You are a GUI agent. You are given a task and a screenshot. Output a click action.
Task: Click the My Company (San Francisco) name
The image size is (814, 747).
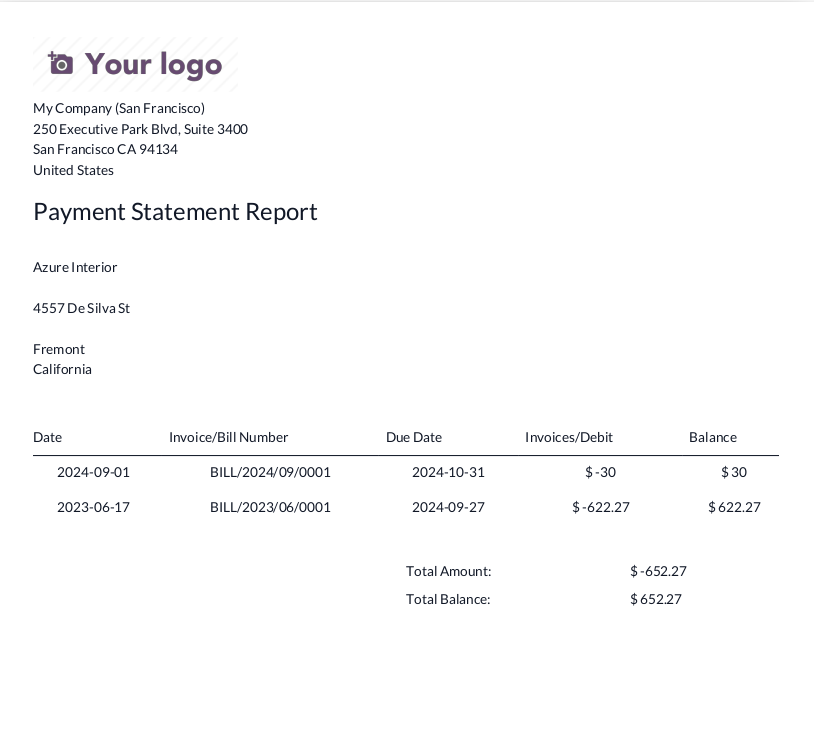pos(118,108)
